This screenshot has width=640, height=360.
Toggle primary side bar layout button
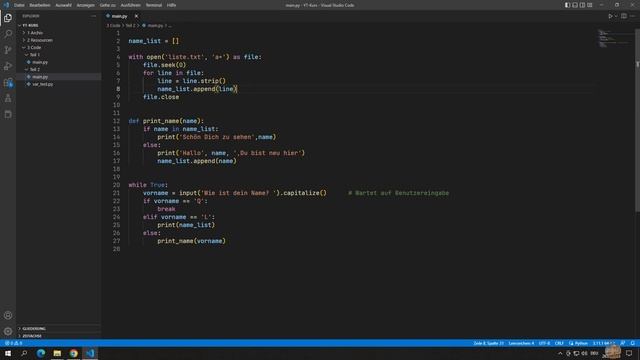coord(567,5)
